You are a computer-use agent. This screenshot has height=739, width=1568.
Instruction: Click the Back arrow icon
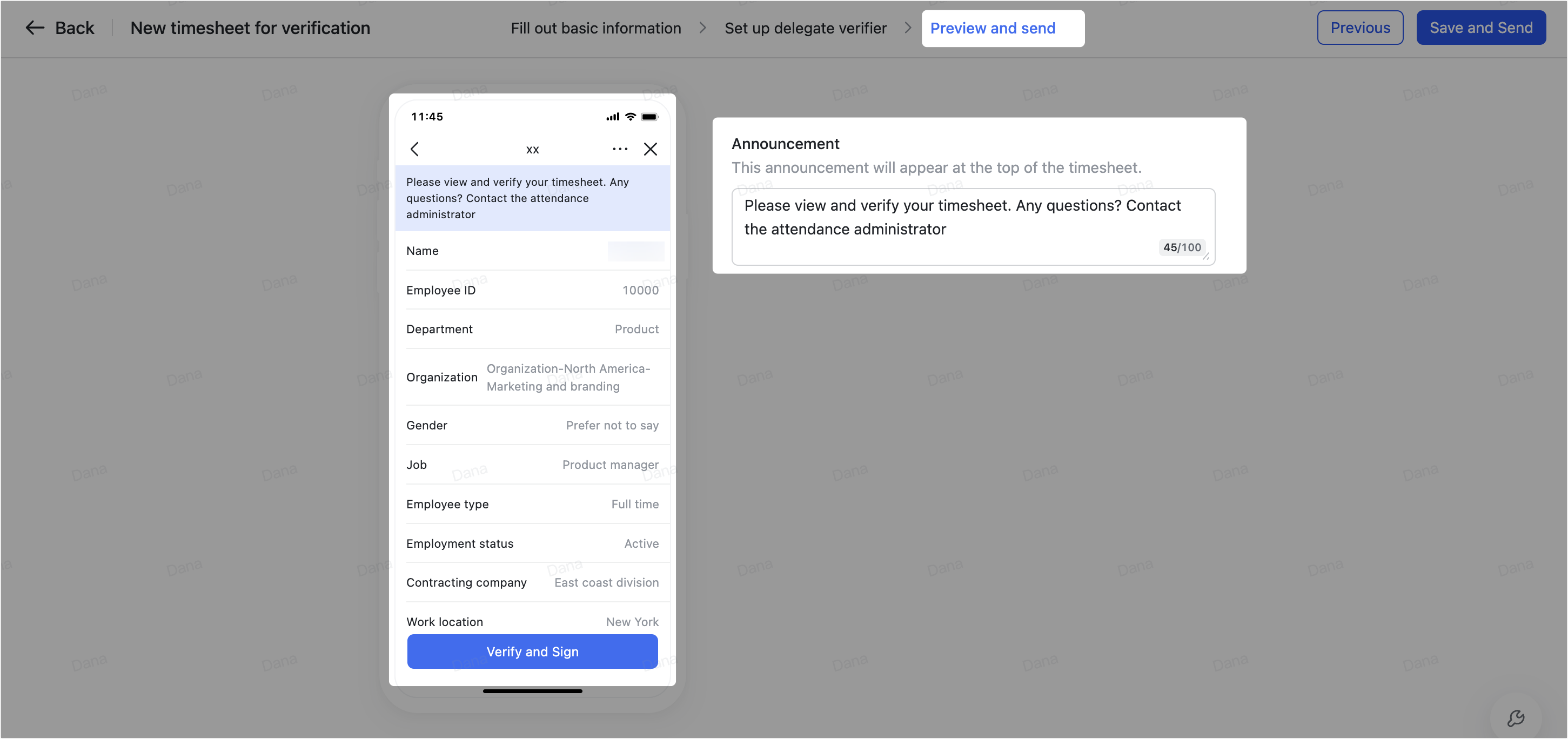pyautogui.click(x=35, y=28)
